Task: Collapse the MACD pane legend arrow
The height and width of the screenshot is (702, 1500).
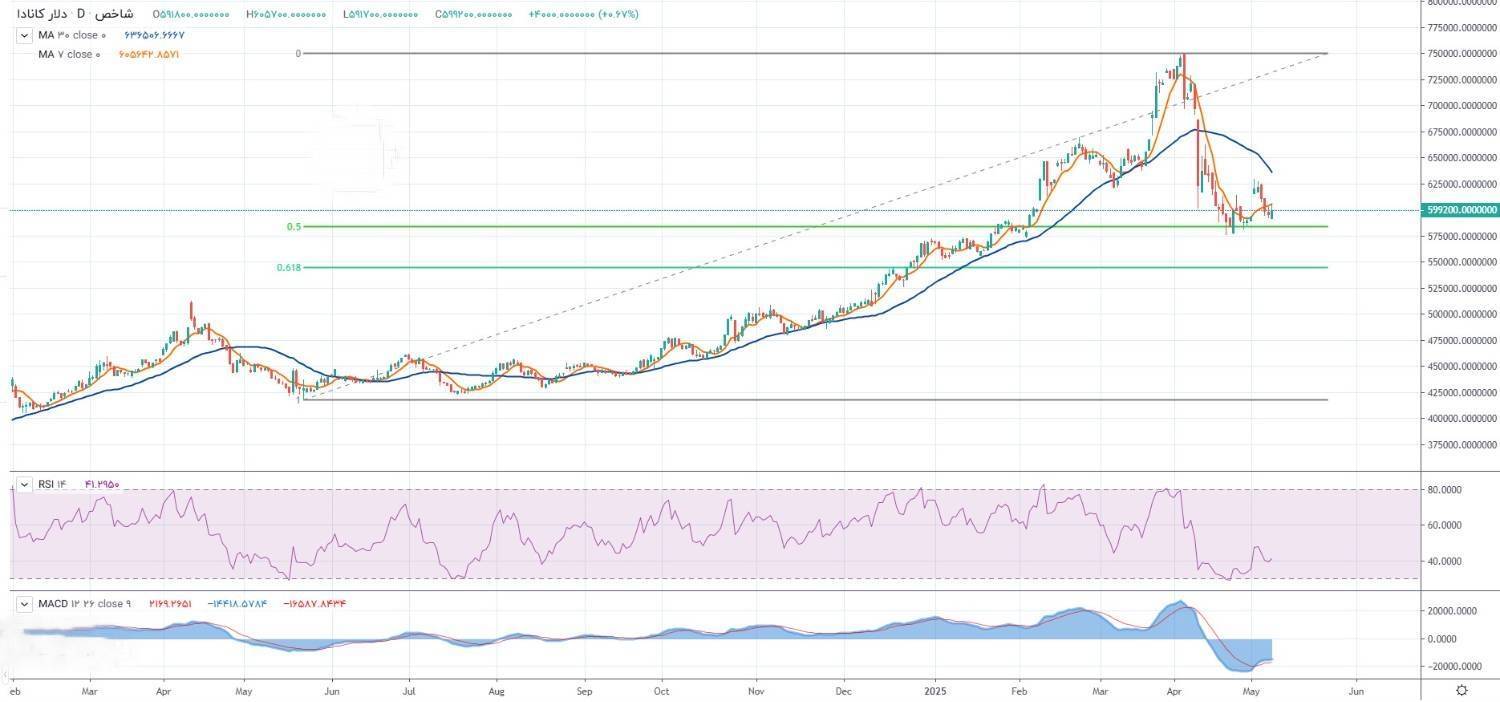Action: coord(23,604)
